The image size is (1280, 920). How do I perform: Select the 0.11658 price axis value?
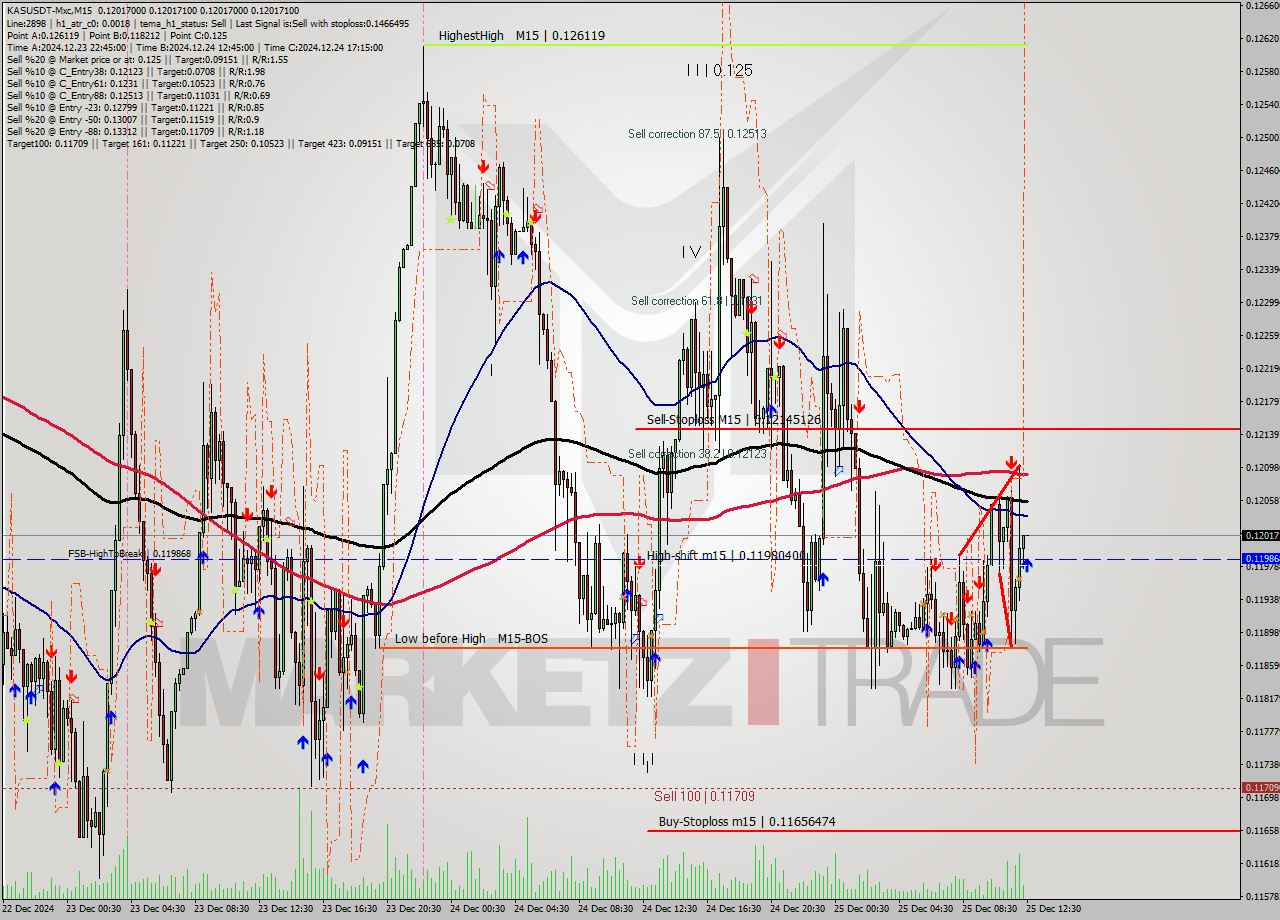coord(1261,830)
